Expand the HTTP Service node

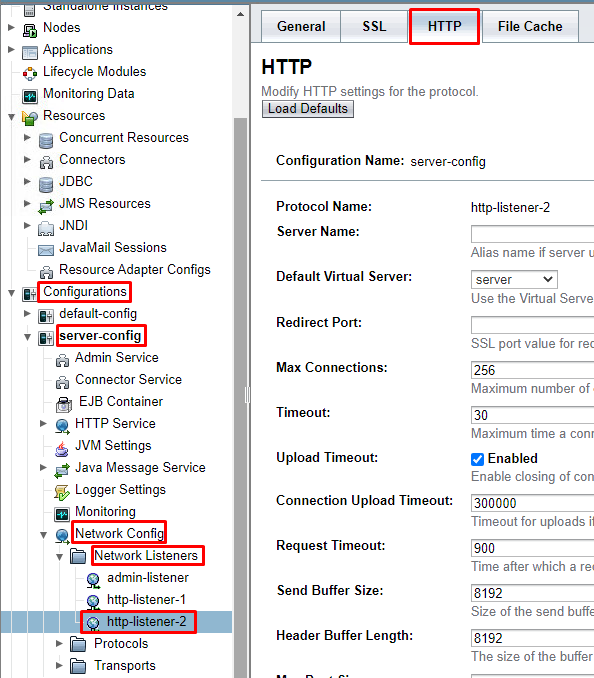pyautogui.click(x=43, y=423)
